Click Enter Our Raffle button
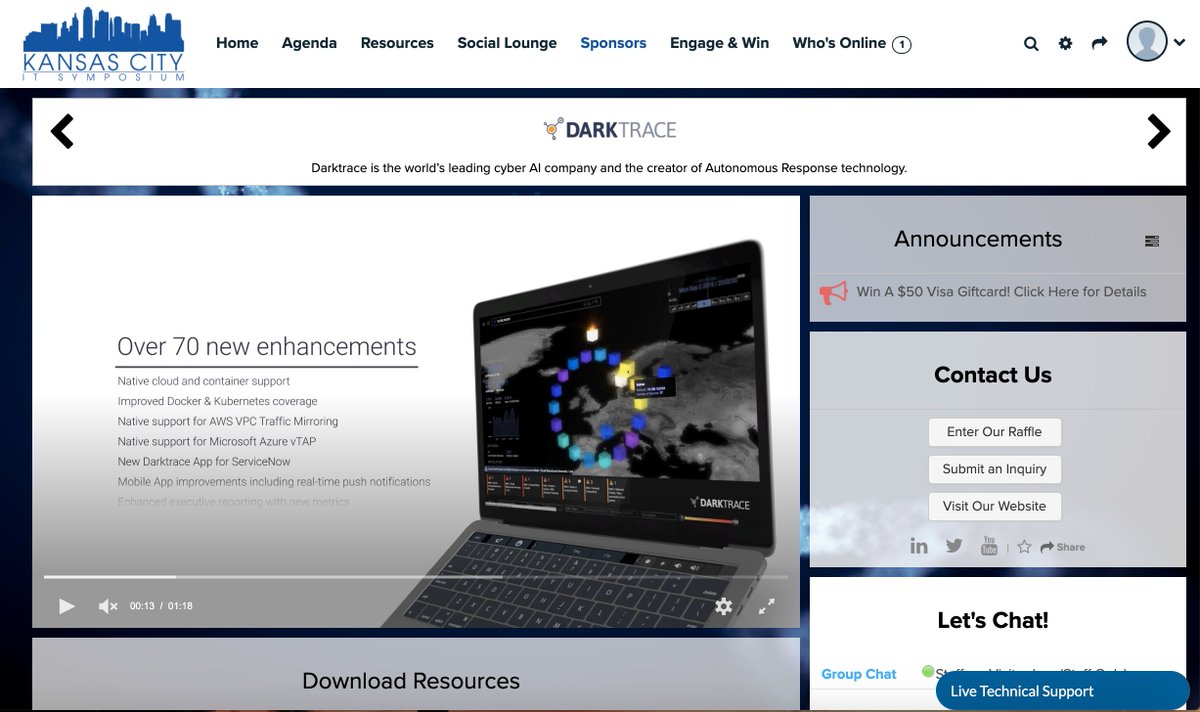1200x712 pixels. pyautogui.click(x=994, y=432)
